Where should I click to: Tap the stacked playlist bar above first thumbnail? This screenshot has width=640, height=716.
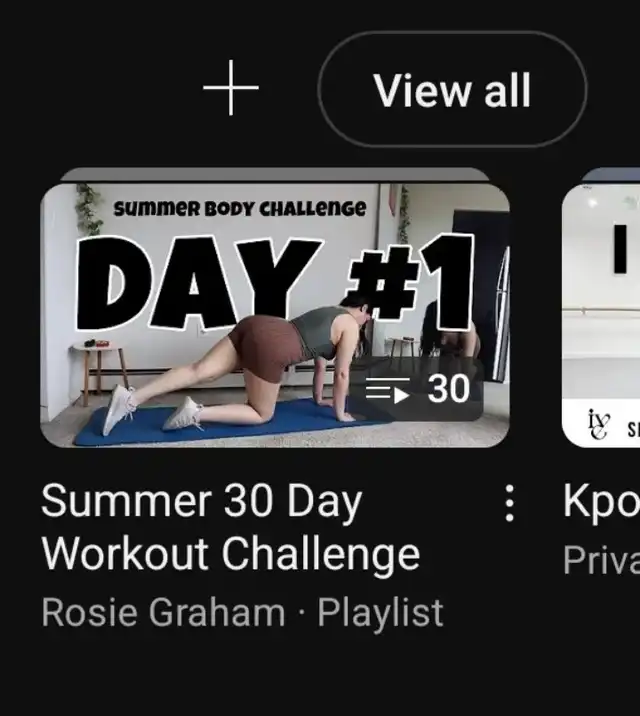[x=275, y=174]
